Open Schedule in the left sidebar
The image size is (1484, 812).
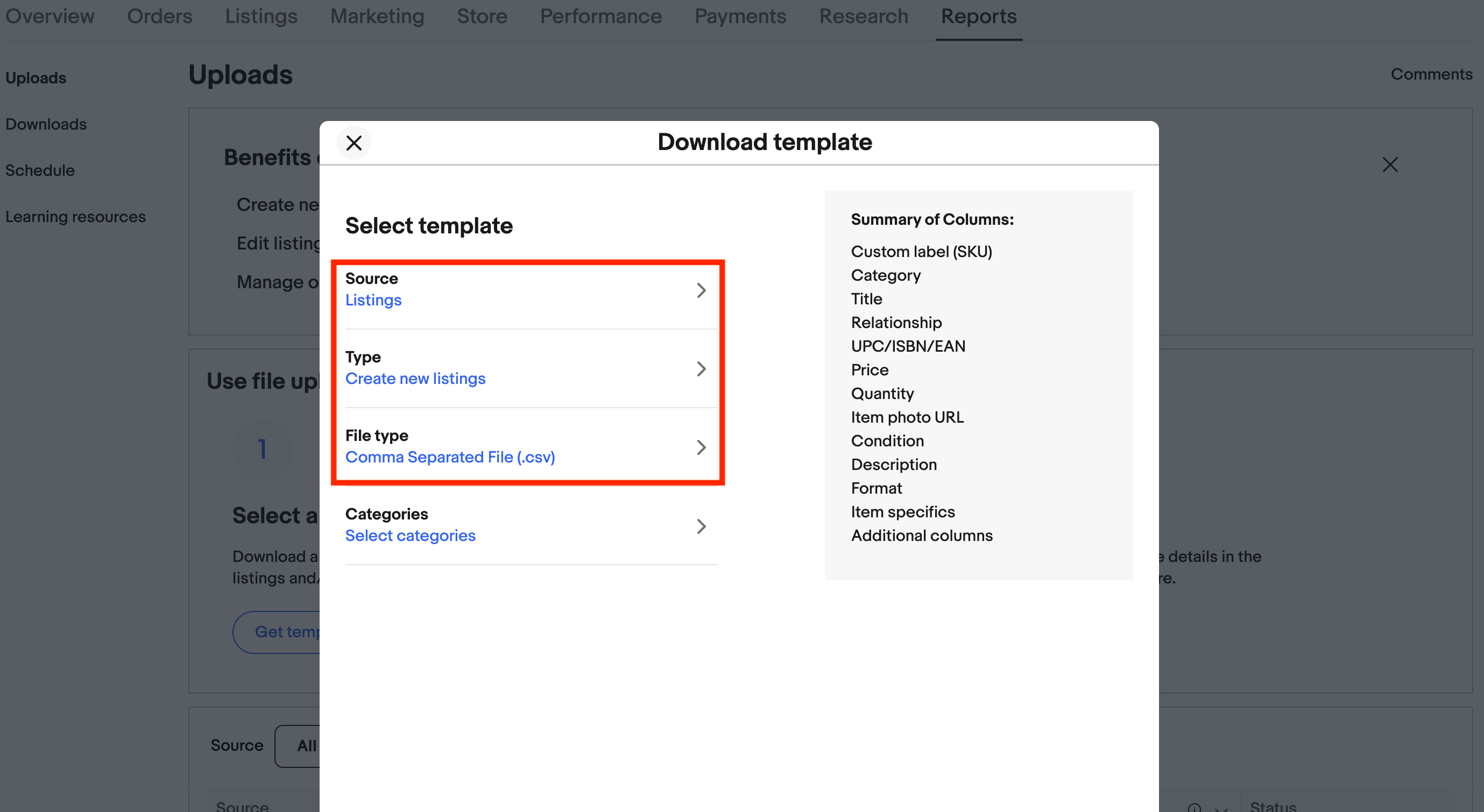[40, 170]
